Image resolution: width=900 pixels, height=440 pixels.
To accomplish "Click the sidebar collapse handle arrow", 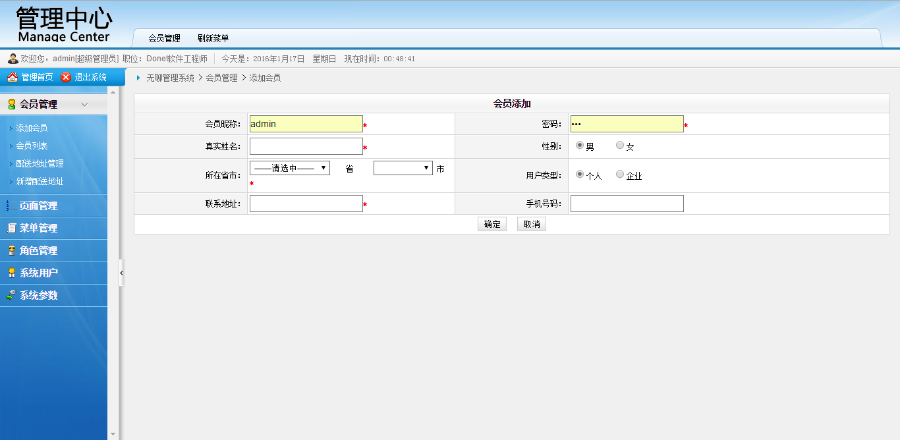I will pos(121,273).
